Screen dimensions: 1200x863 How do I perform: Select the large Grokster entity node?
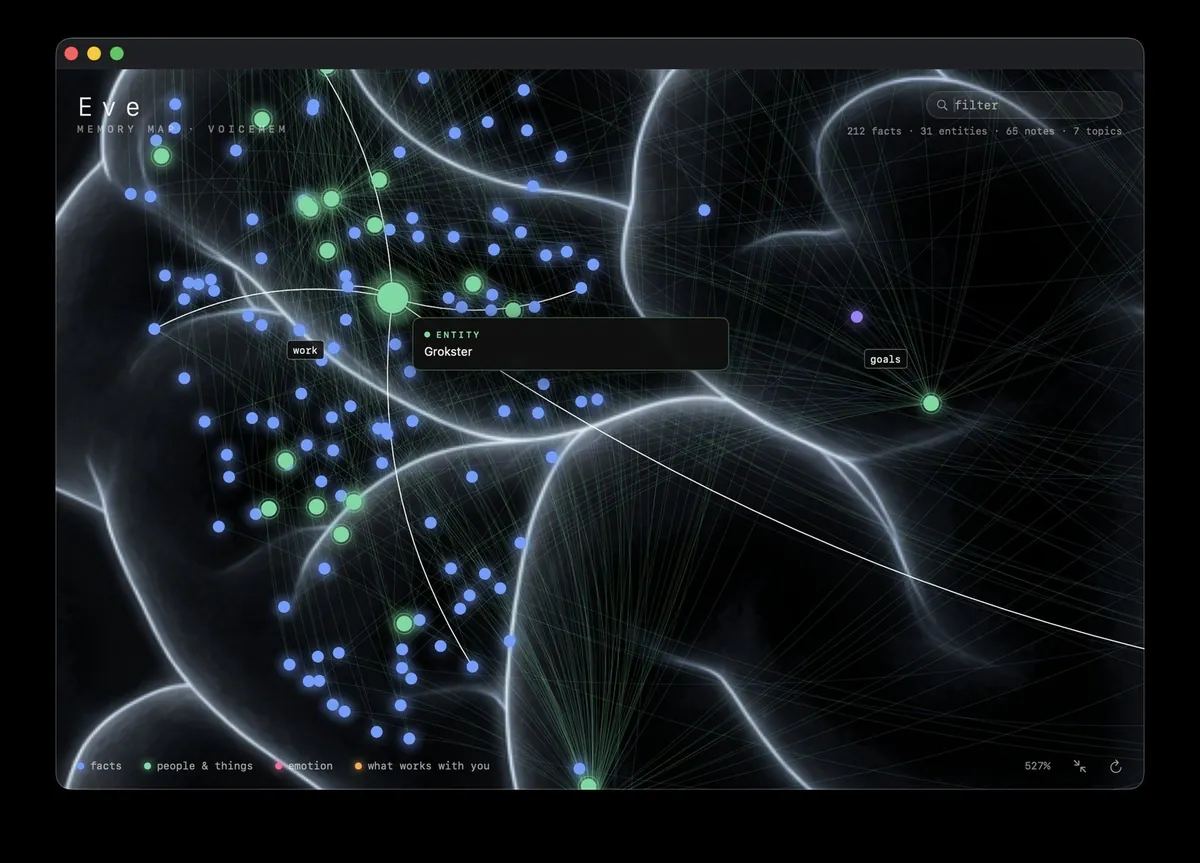tap(393, 297)
